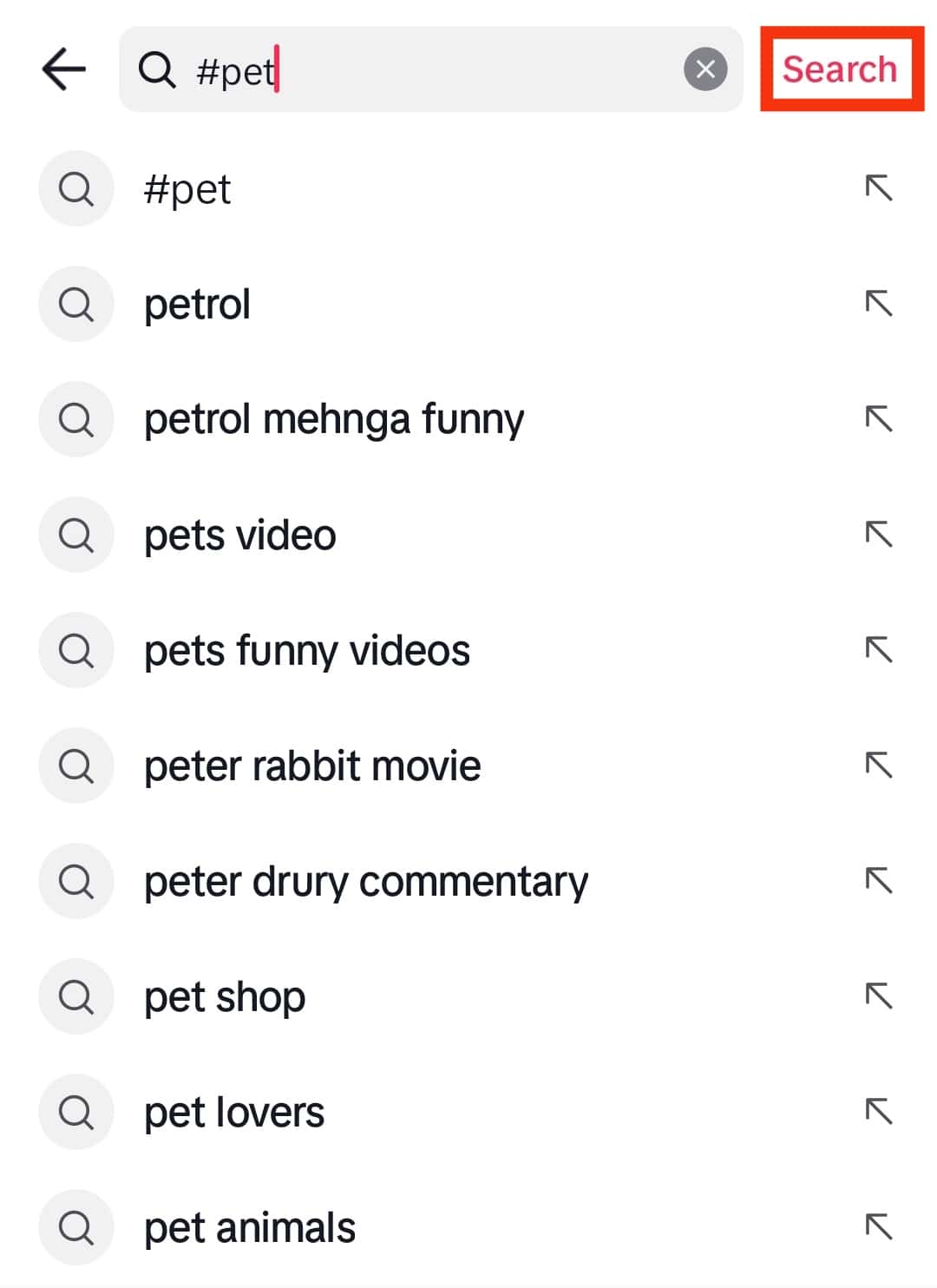
Task: Use arrow next to 'pets video'
Action: [878, 534]
